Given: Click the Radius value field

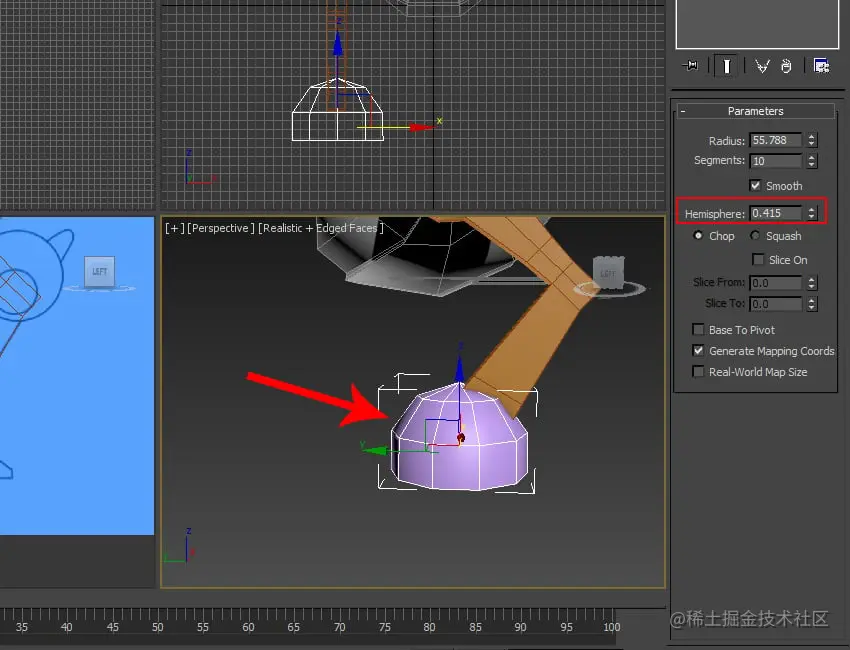Looking at the screenshot, I should 776,140.
